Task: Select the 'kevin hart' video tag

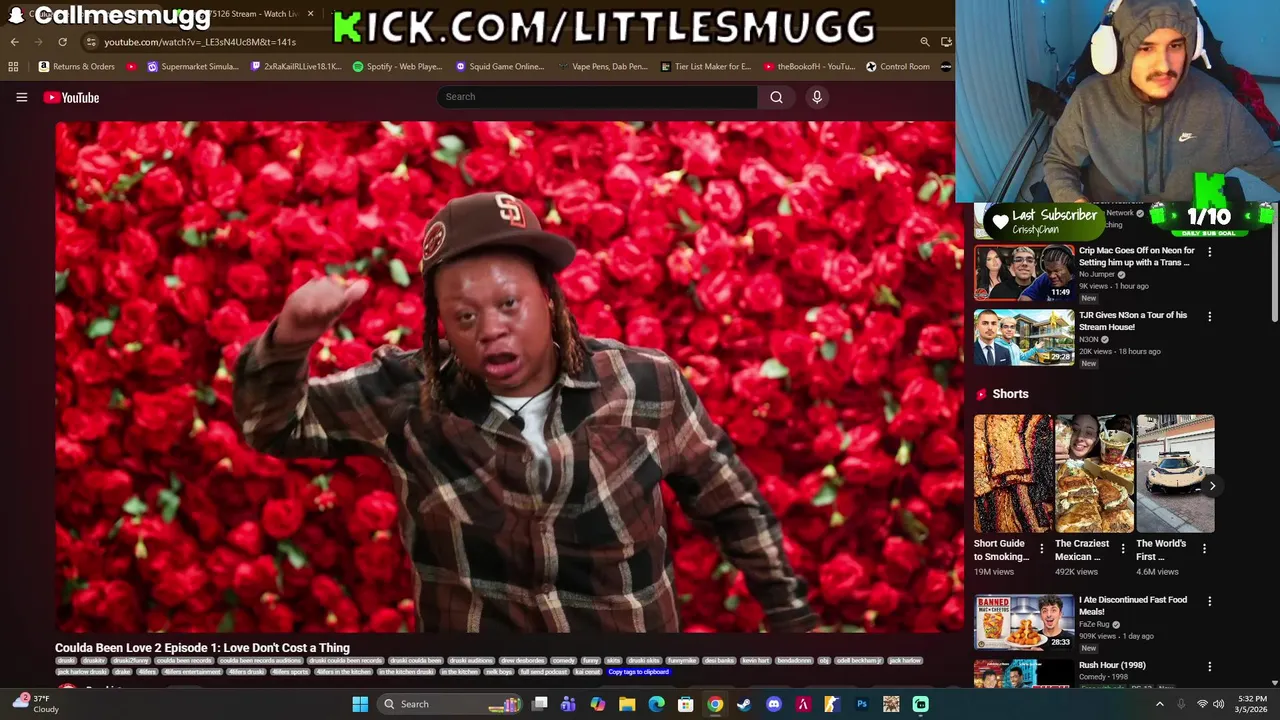Action: pos(756,661)
